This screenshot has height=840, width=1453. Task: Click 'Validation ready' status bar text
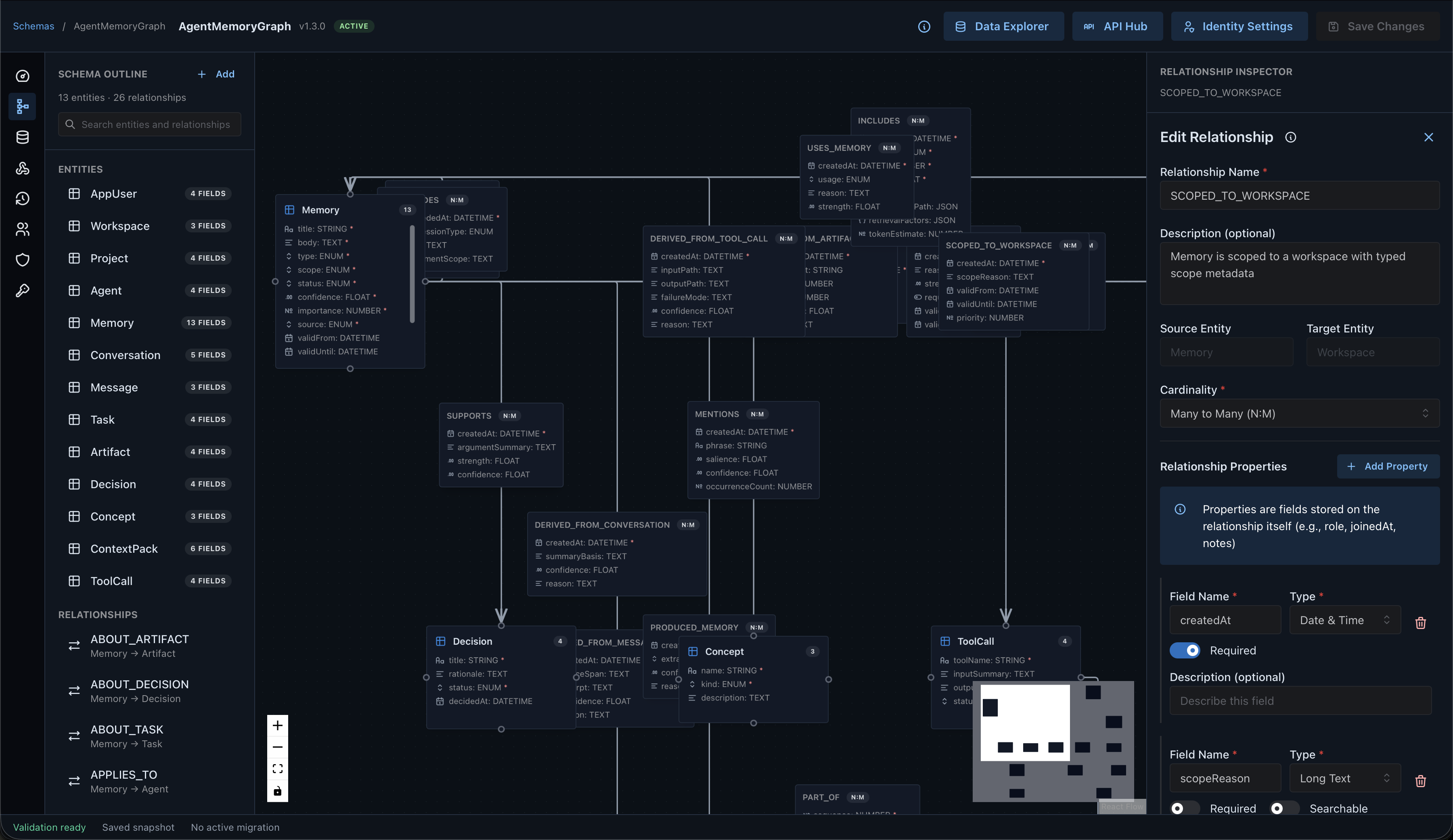point(49,827)
